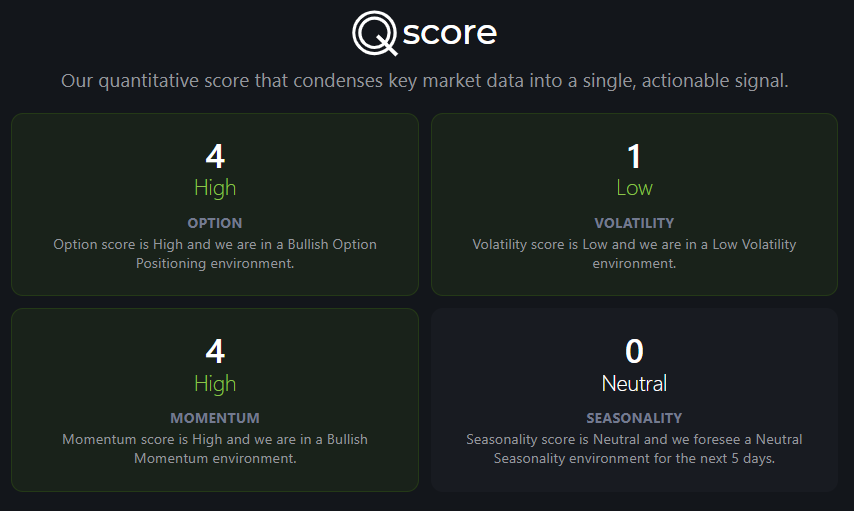Click the green High label under Option

[215, 188]
